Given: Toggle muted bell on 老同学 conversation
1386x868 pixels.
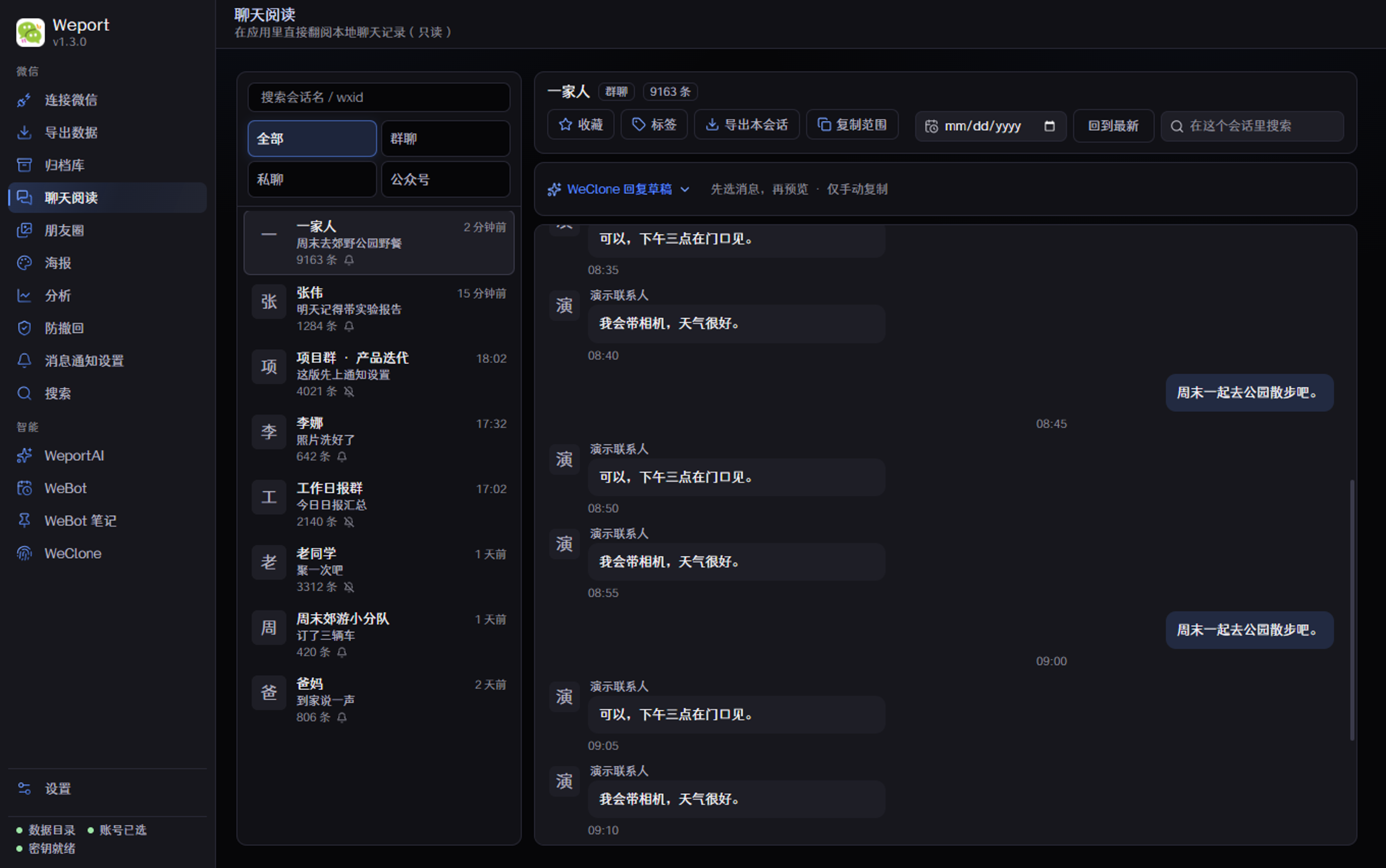Looking at the screenshot, I should click(x=349, y=587).
